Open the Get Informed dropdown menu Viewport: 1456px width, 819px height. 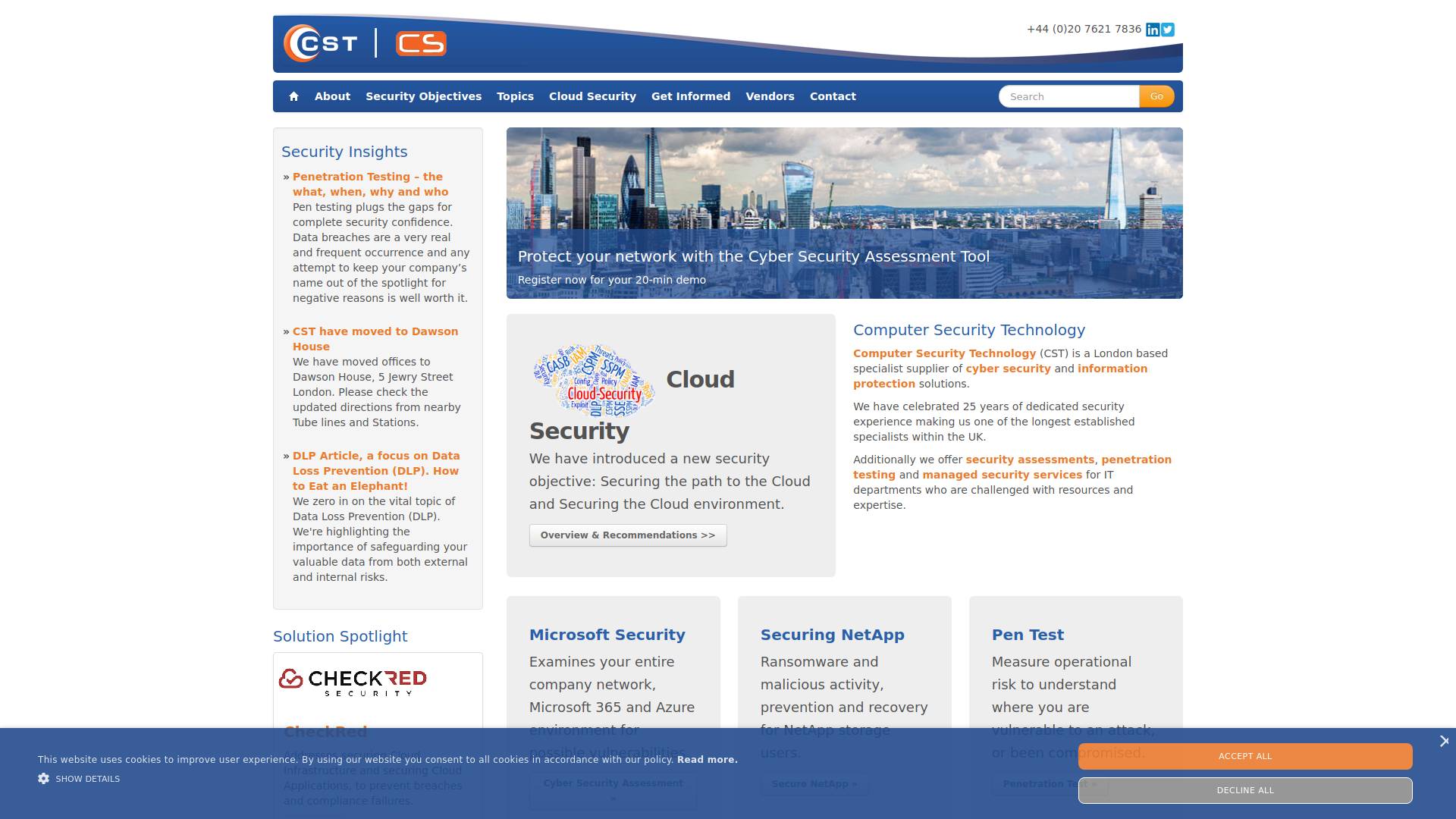pyautogui.click(x=691, y=96)
